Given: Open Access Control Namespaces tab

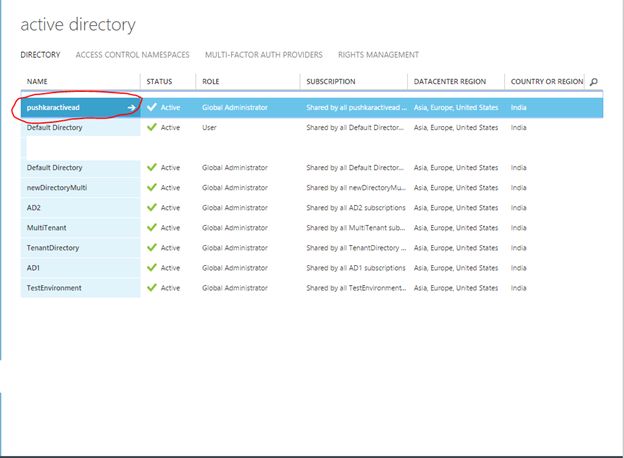Looking at the screenshot, I should click(x=133, y=55).
